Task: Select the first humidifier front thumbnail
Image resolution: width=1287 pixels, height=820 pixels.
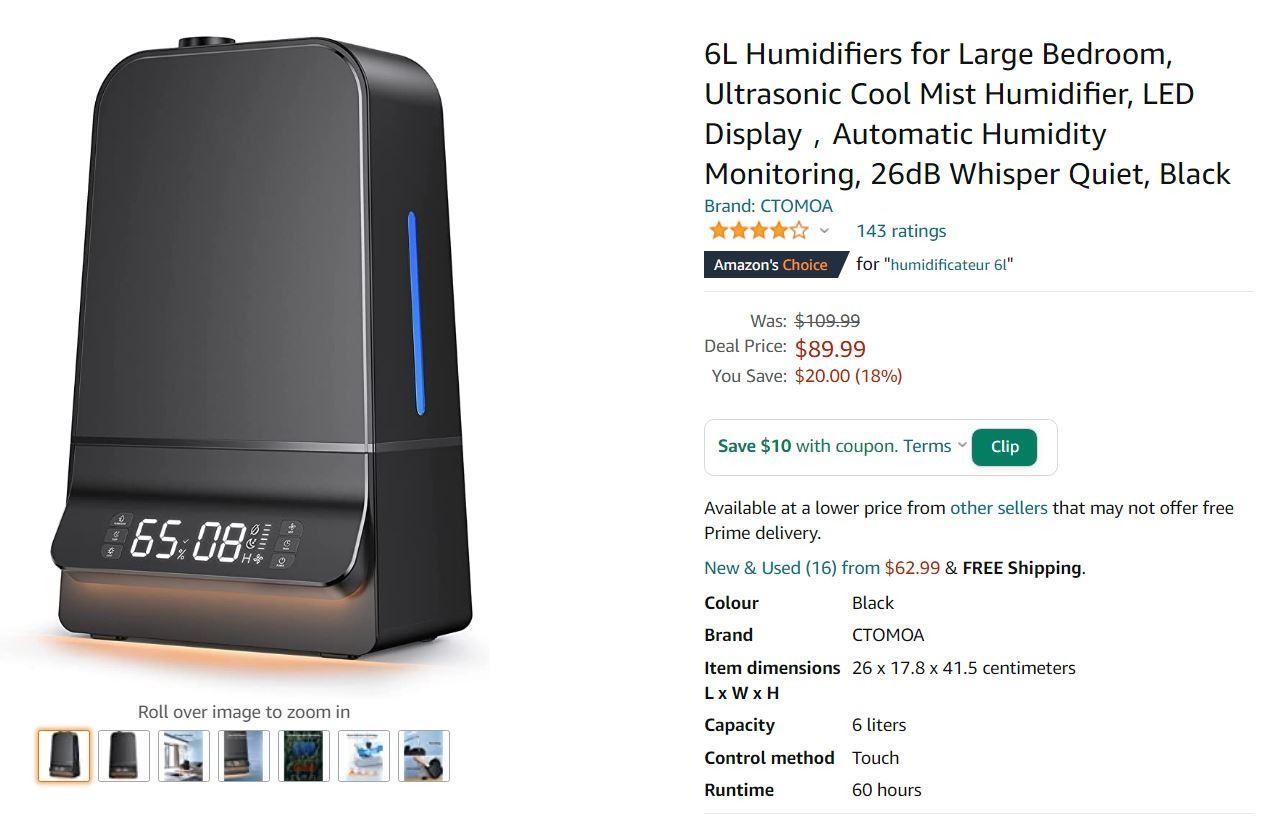Action: tap(64, 755)
